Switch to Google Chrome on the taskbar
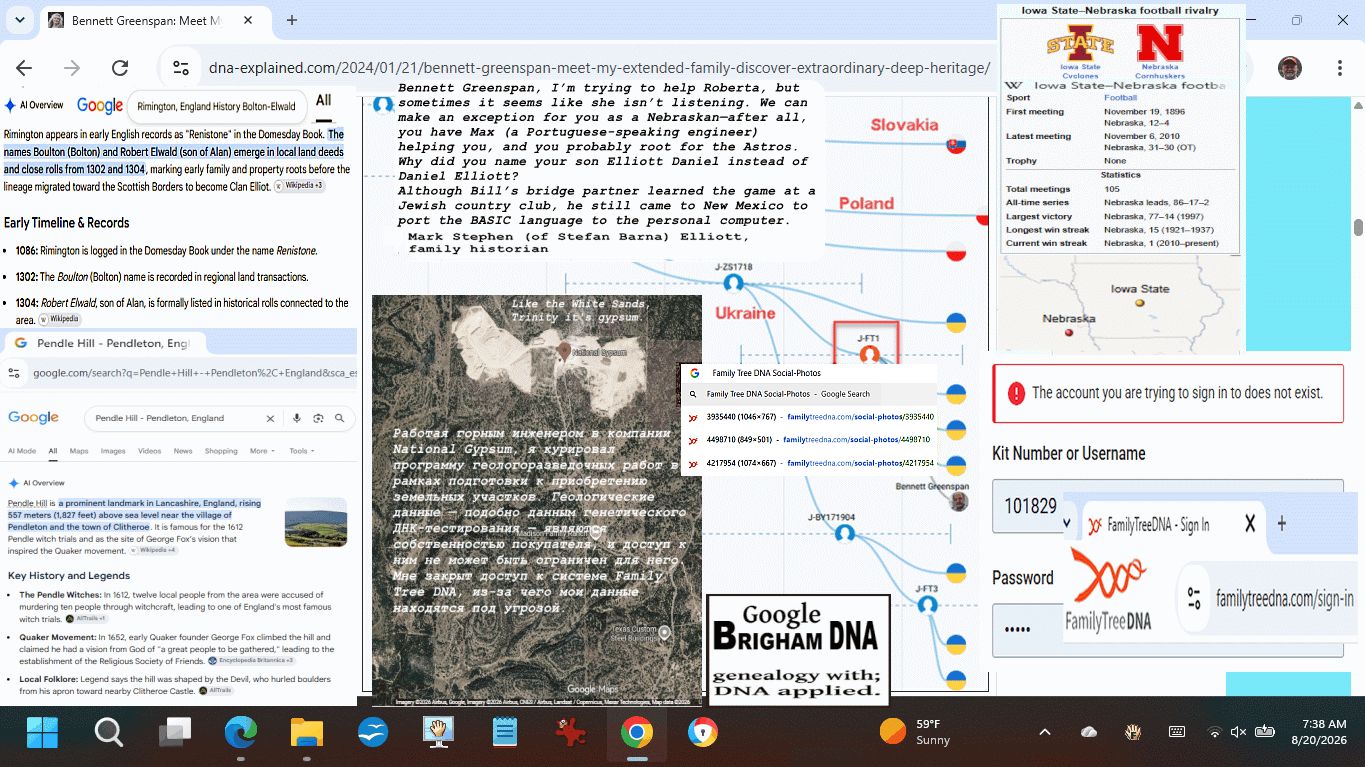Screen dimensions: 1365x767 tap(636, 733)
